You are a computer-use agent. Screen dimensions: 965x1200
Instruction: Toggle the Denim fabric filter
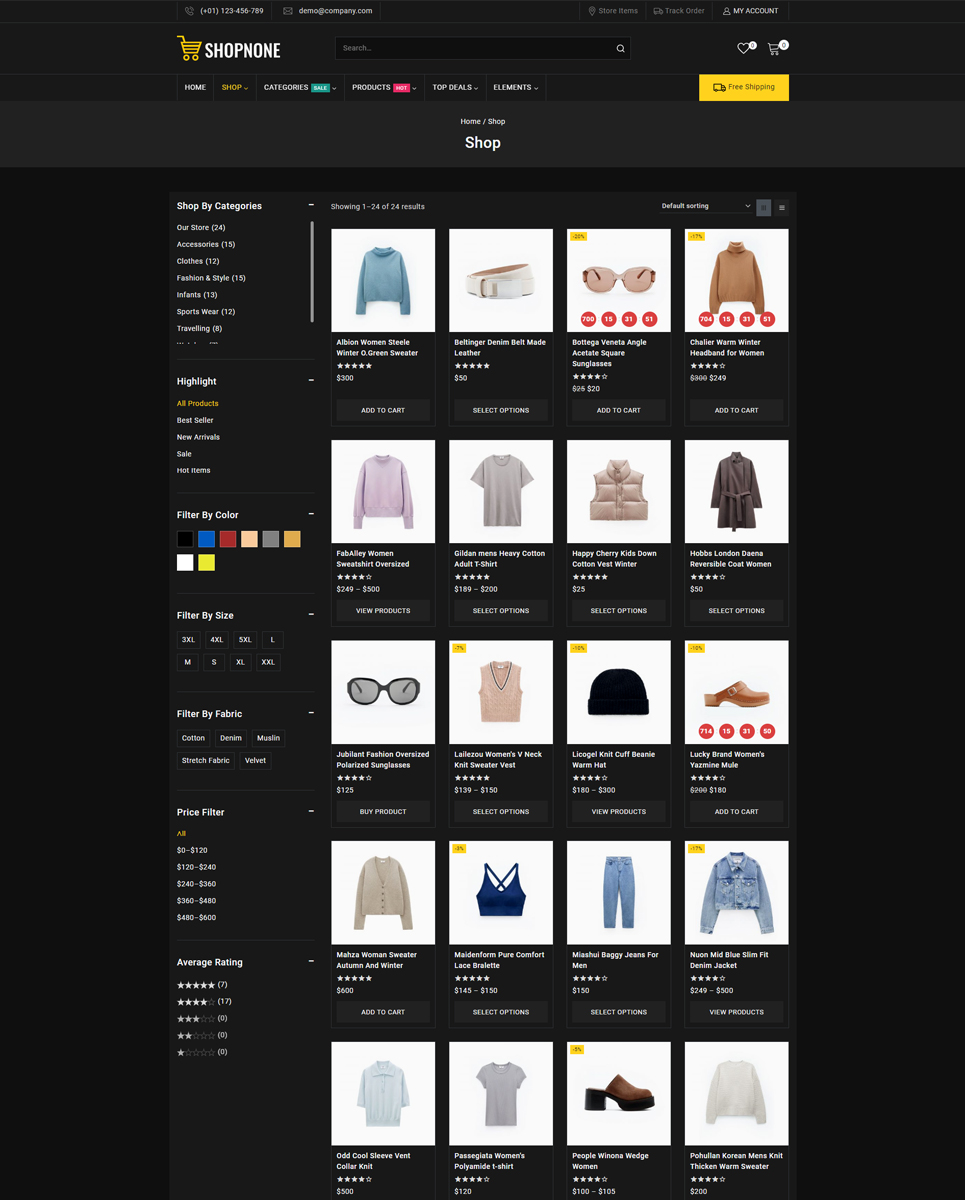click(231, 738)
